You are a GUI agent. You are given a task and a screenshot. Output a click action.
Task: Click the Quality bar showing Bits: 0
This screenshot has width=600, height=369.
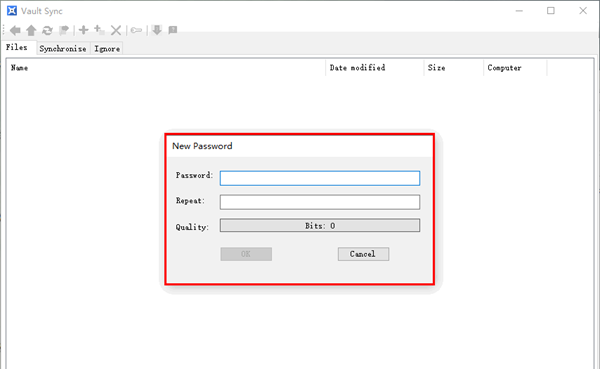[x=320, y=225]
